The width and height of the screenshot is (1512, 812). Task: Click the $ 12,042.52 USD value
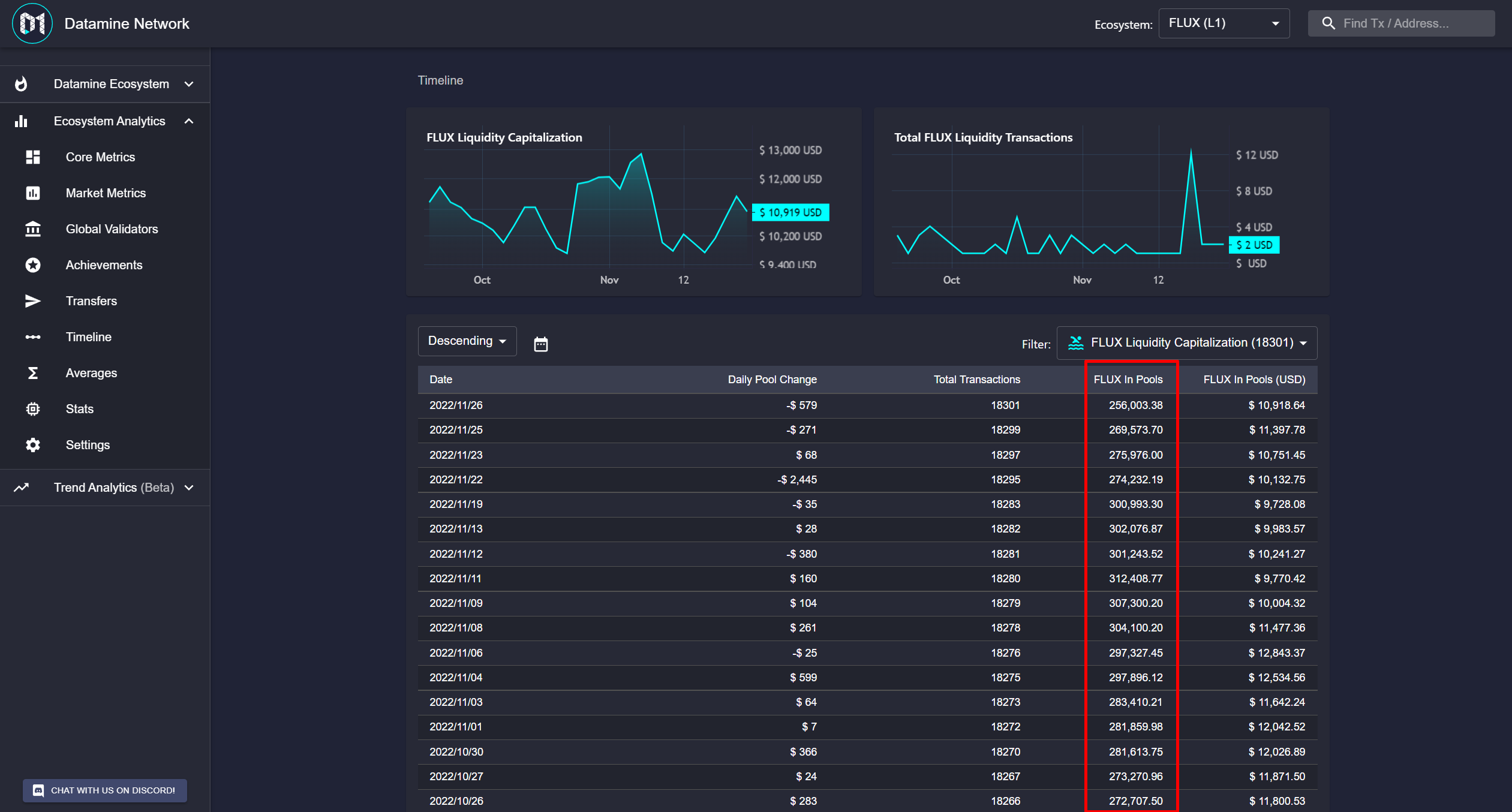tap(1276, 727)
